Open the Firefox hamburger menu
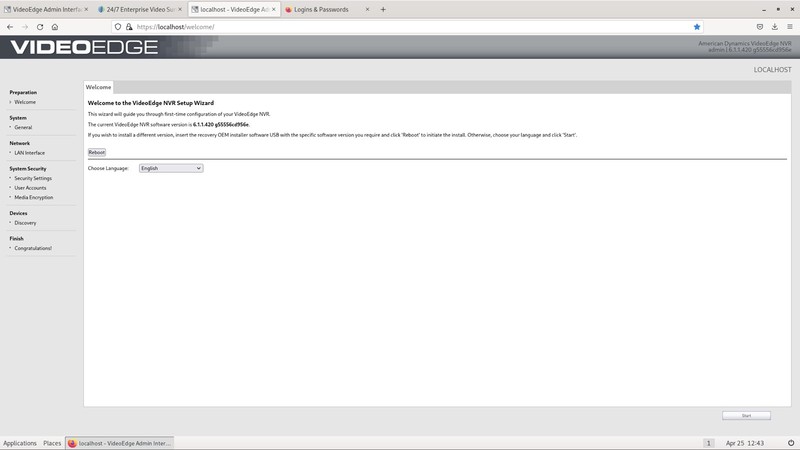 click(x=790, y=27)
